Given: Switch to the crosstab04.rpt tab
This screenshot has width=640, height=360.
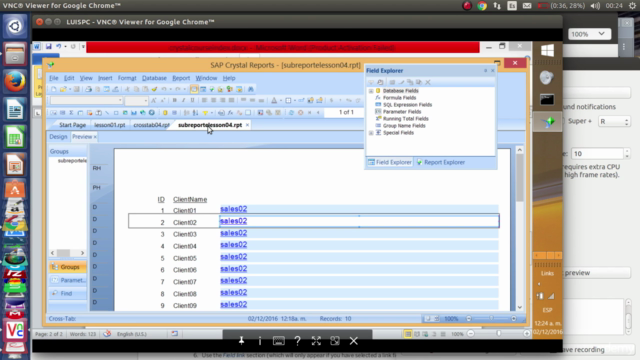Looking at the screenshot, I should point(151,125).
